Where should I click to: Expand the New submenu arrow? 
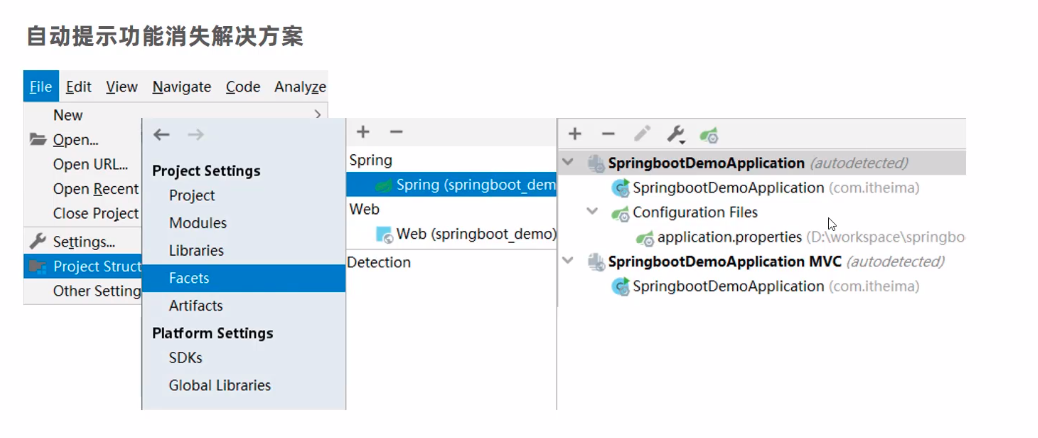(x=318, y=115)
